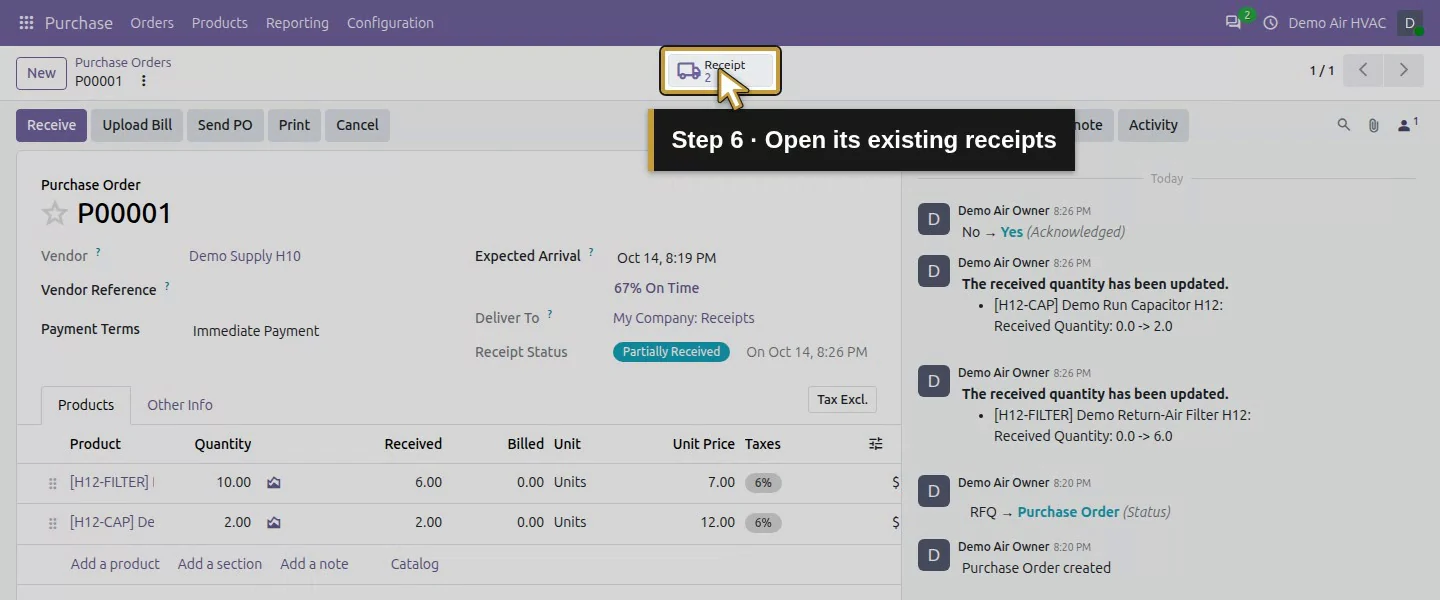This screenshot has height=600, width=1440.
Task: Open Reporting menu
Action: [297, 22]
